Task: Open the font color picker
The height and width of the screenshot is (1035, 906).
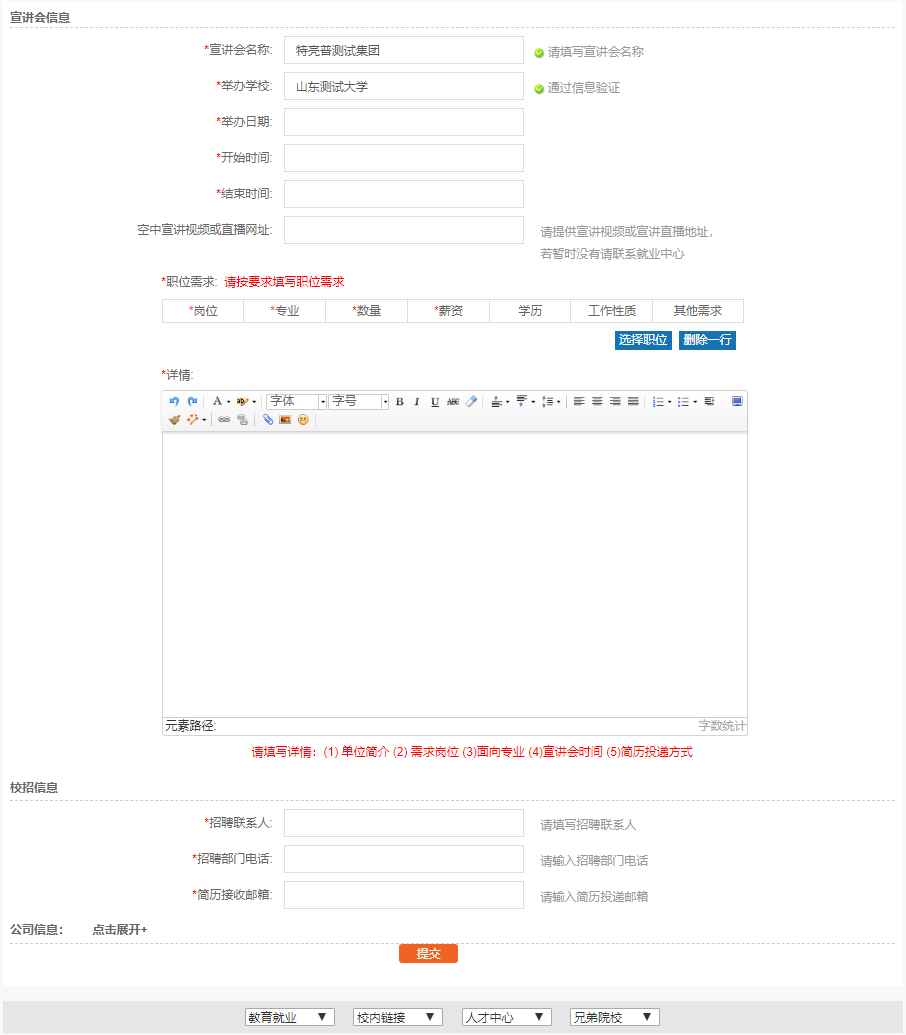Action: (x=218, y=401)
